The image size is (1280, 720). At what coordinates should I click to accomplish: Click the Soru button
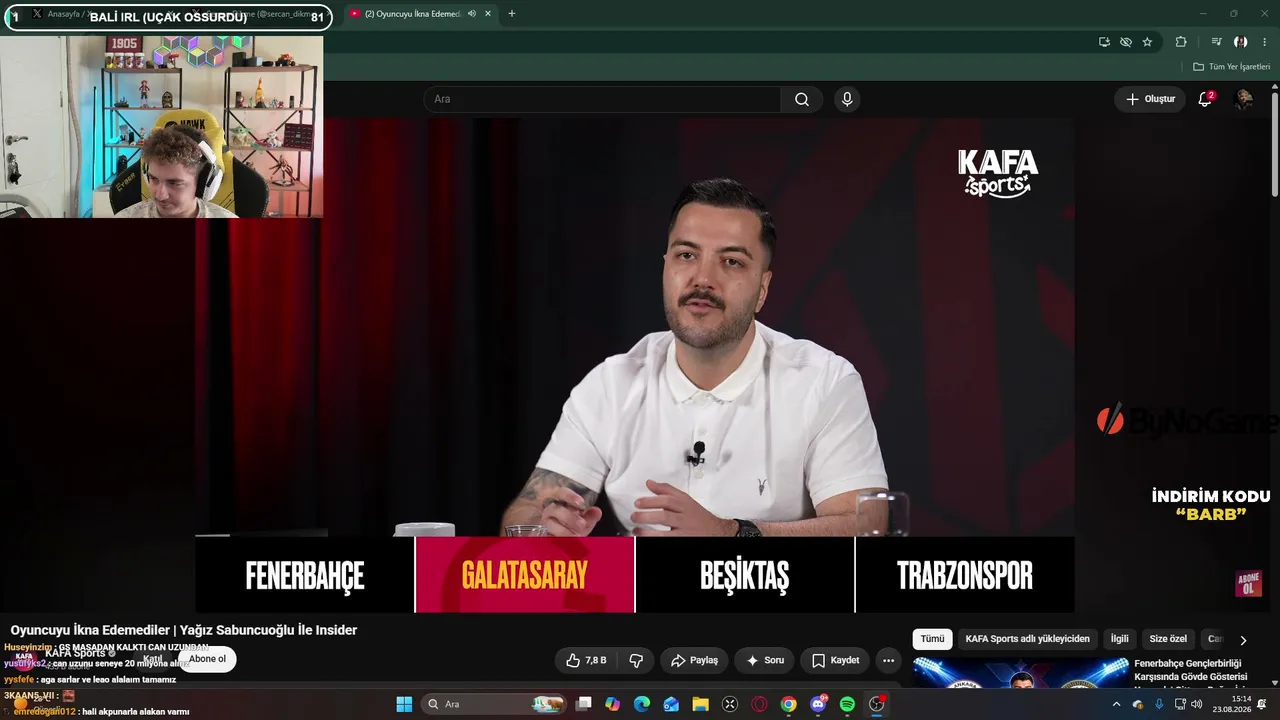pyautogui.click(x=765, y=660)
